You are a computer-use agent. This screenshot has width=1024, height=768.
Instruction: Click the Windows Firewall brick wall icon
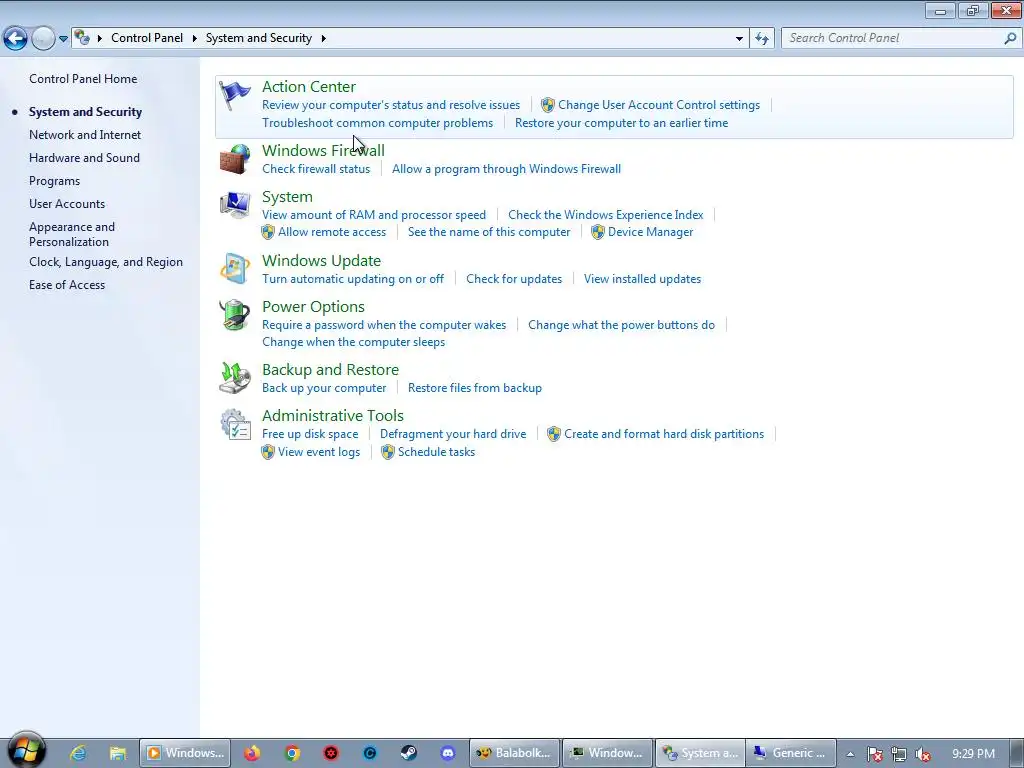[234, 159]
